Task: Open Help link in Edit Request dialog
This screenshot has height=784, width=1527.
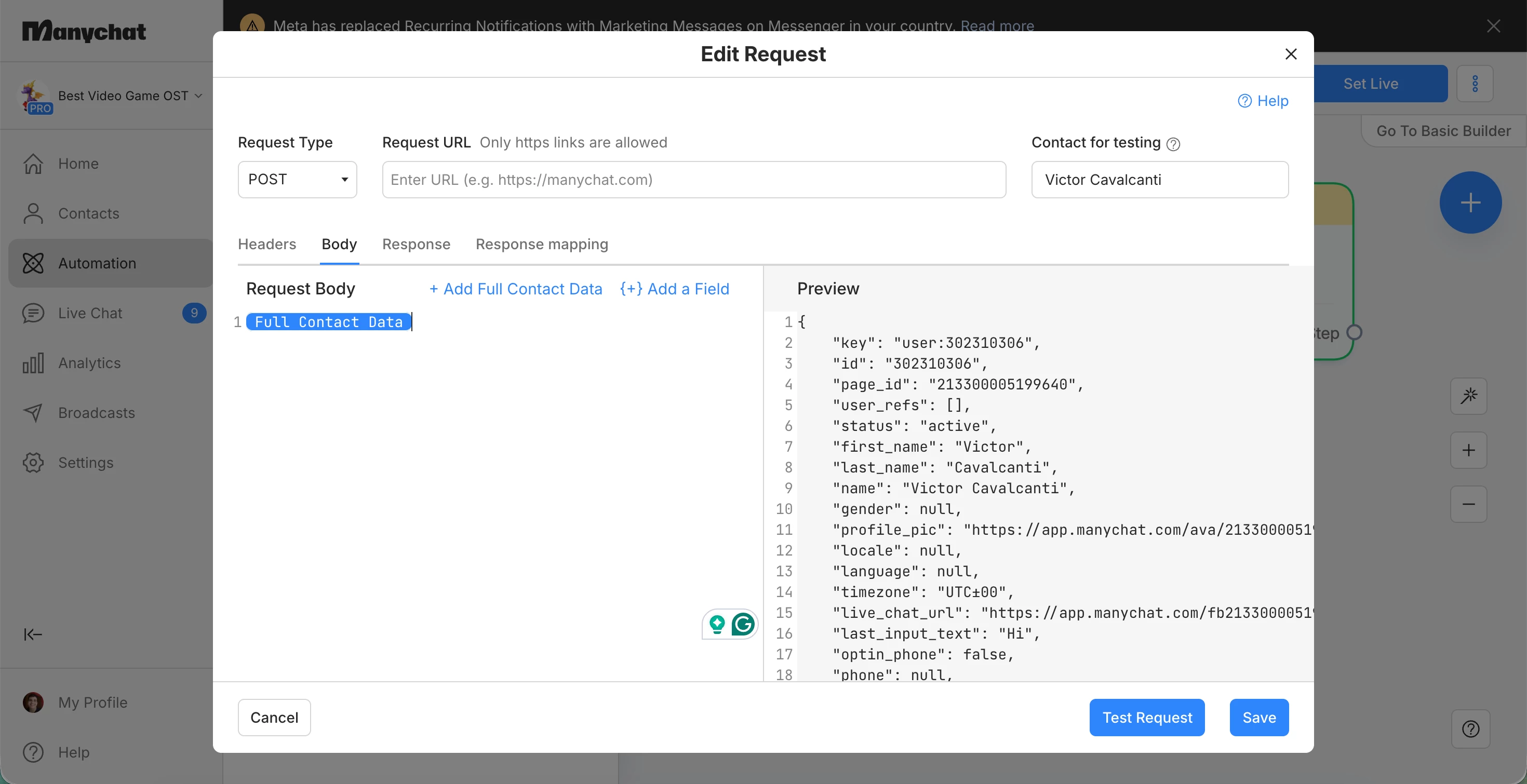Action: [x=1263, y=101]
